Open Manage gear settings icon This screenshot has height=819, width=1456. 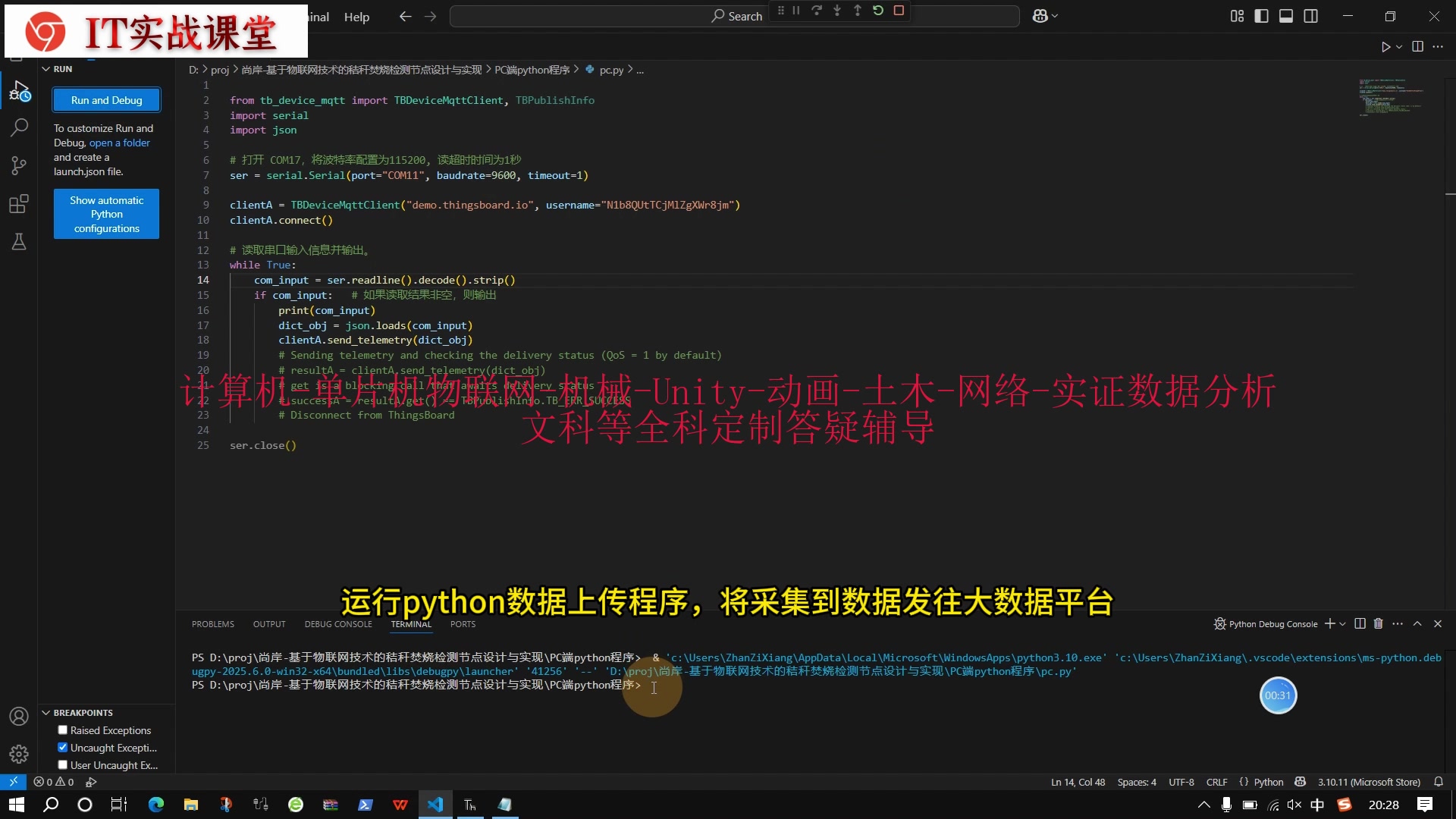pyautogui.click(x=19, y=754)
